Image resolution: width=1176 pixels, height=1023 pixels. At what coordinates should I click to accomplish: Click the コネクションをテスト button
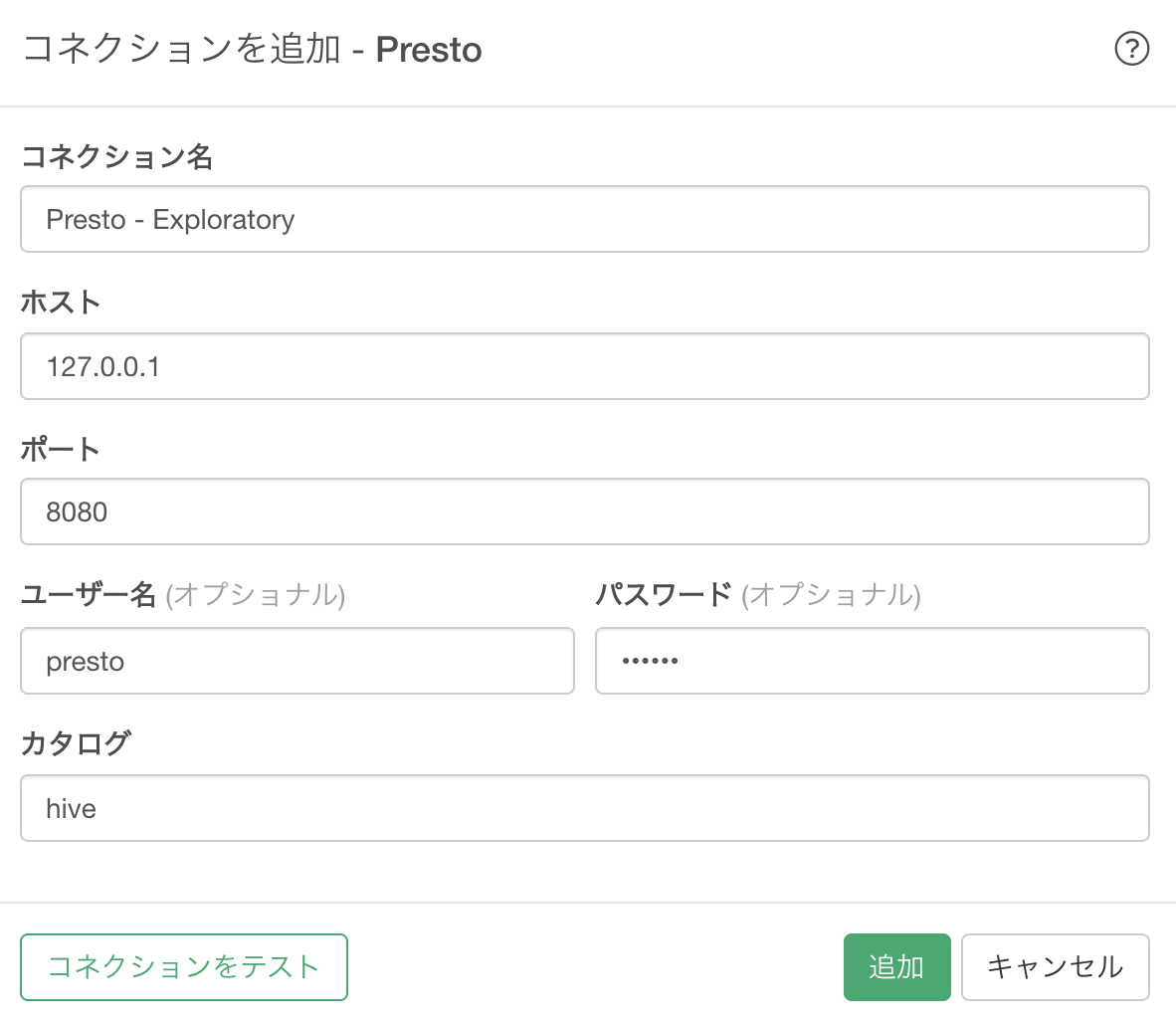point(184,966)
